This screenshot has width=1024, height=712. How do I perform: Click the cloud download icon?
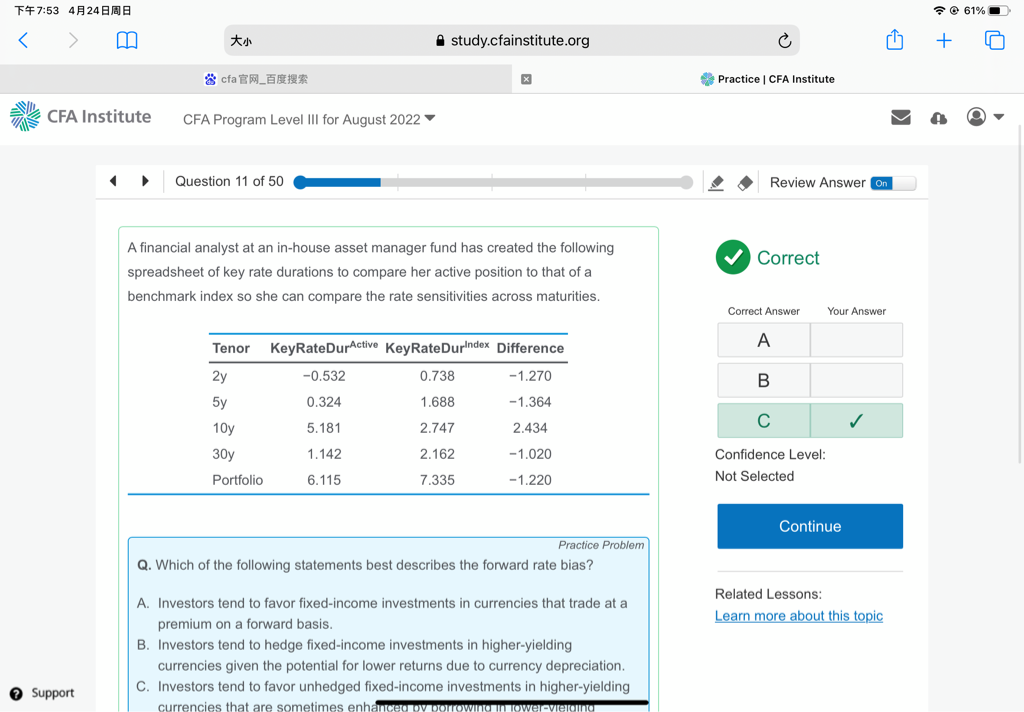pos(938,118)
